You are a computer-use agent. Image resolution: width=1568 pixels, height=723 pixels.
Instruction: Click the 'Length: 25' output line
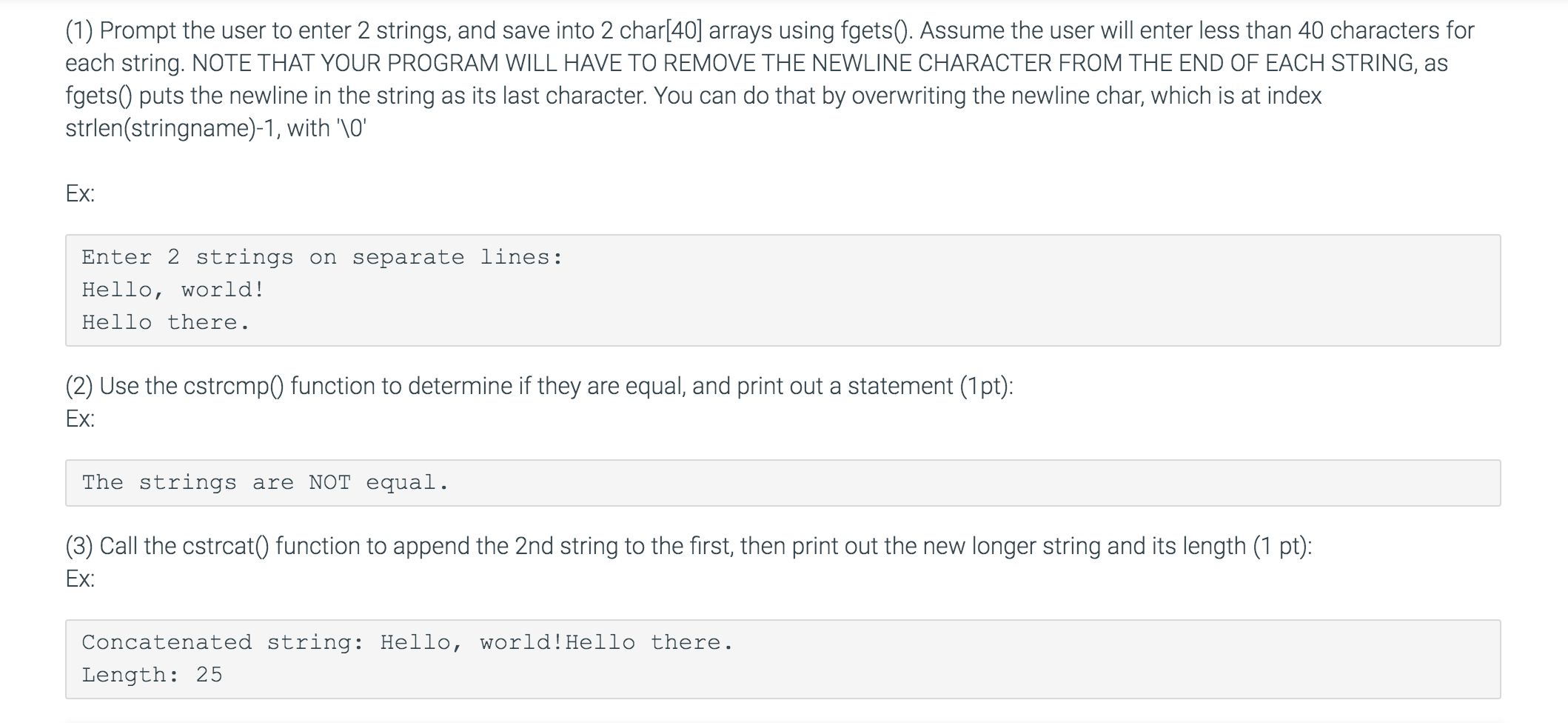coord(152,675)
